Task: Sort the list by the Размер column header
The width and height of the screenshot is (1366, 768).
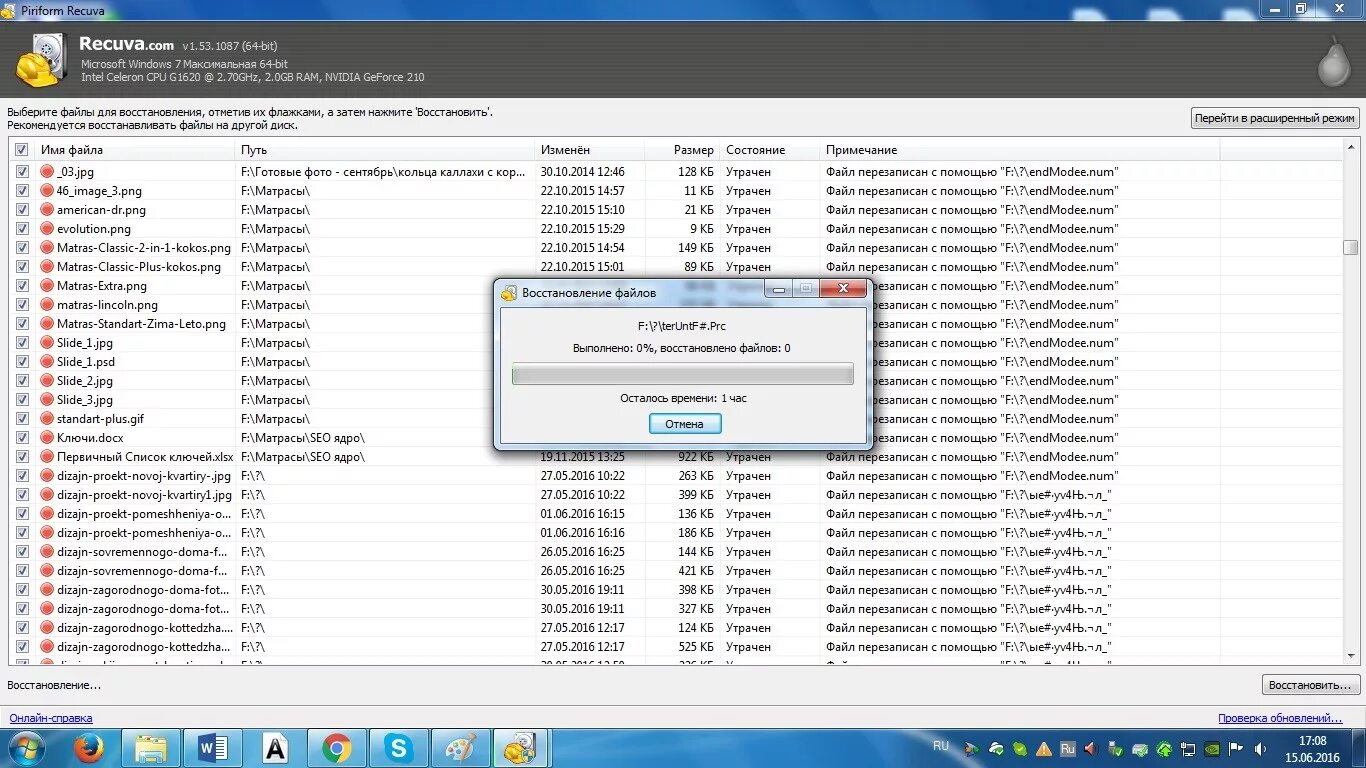Action: tap(682, 150)
